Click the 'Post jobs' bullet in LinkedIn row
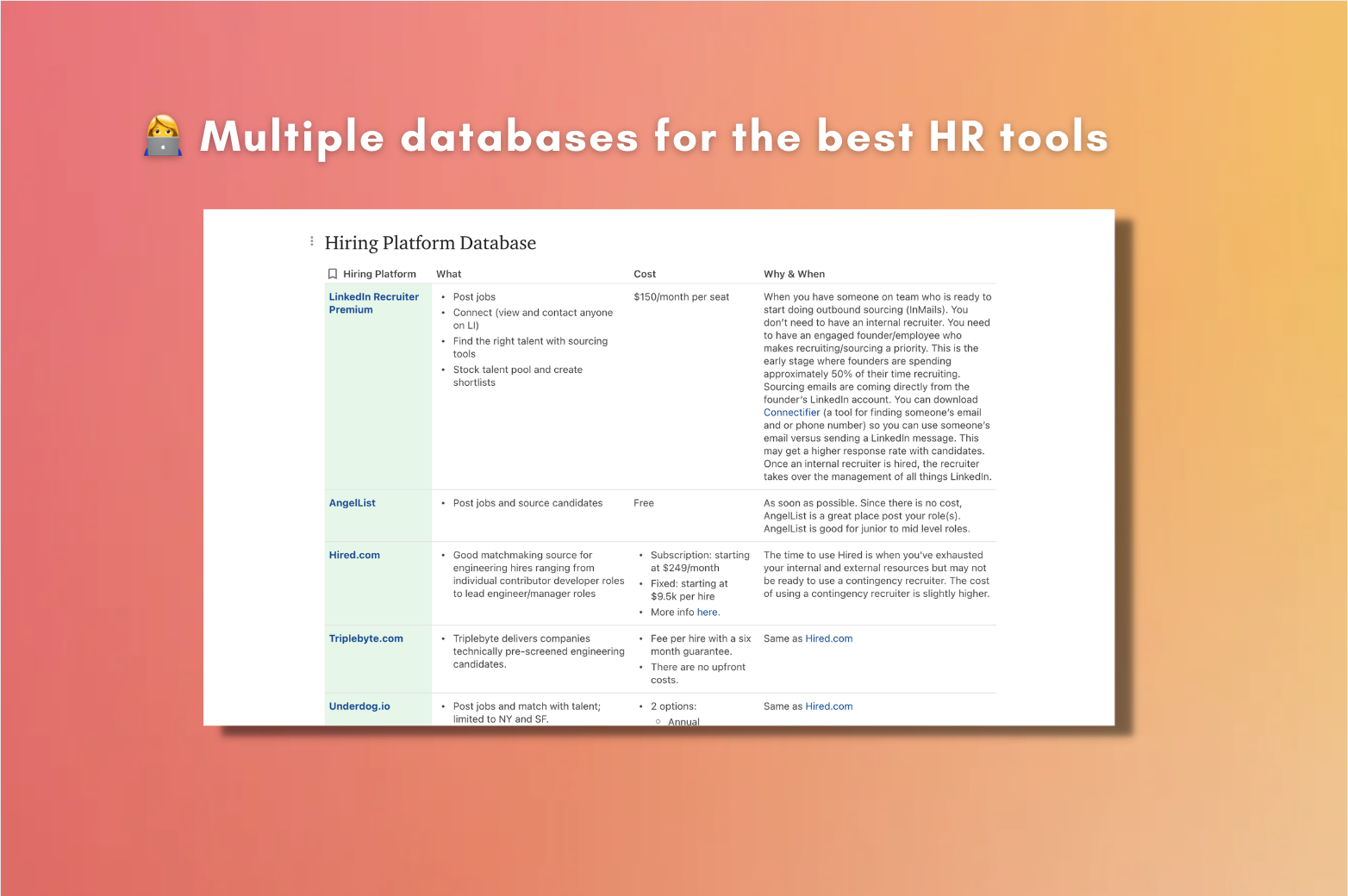Screen dimensions: 1348x896 [474, 297]
